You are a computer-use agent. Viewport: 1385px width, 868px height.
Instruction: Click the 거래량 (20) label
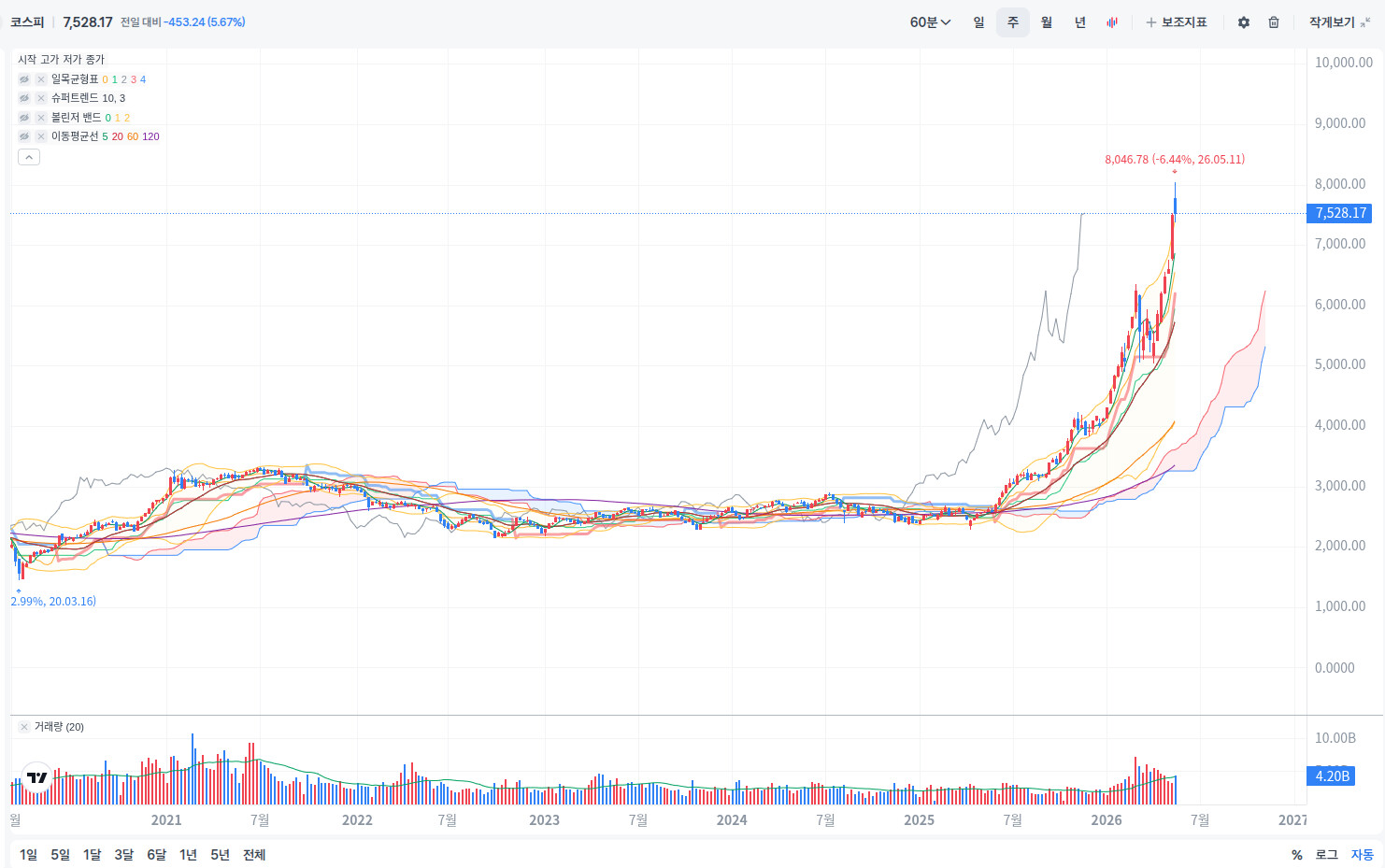point(59,727)
